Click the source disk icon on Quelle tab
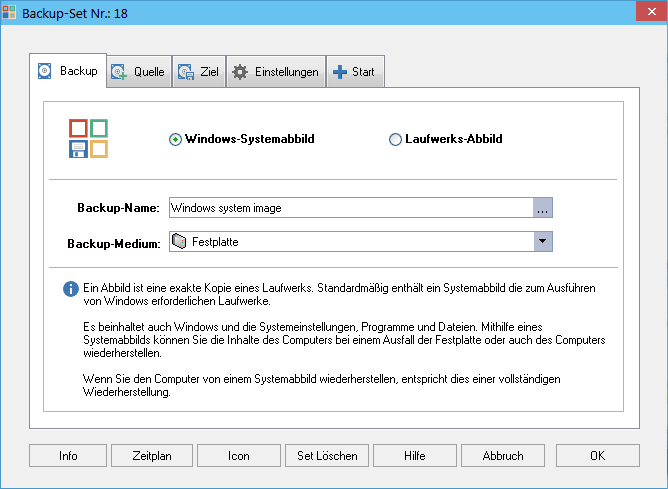The height and width of the screenshot is (489, 668). (x=119, y=72)
